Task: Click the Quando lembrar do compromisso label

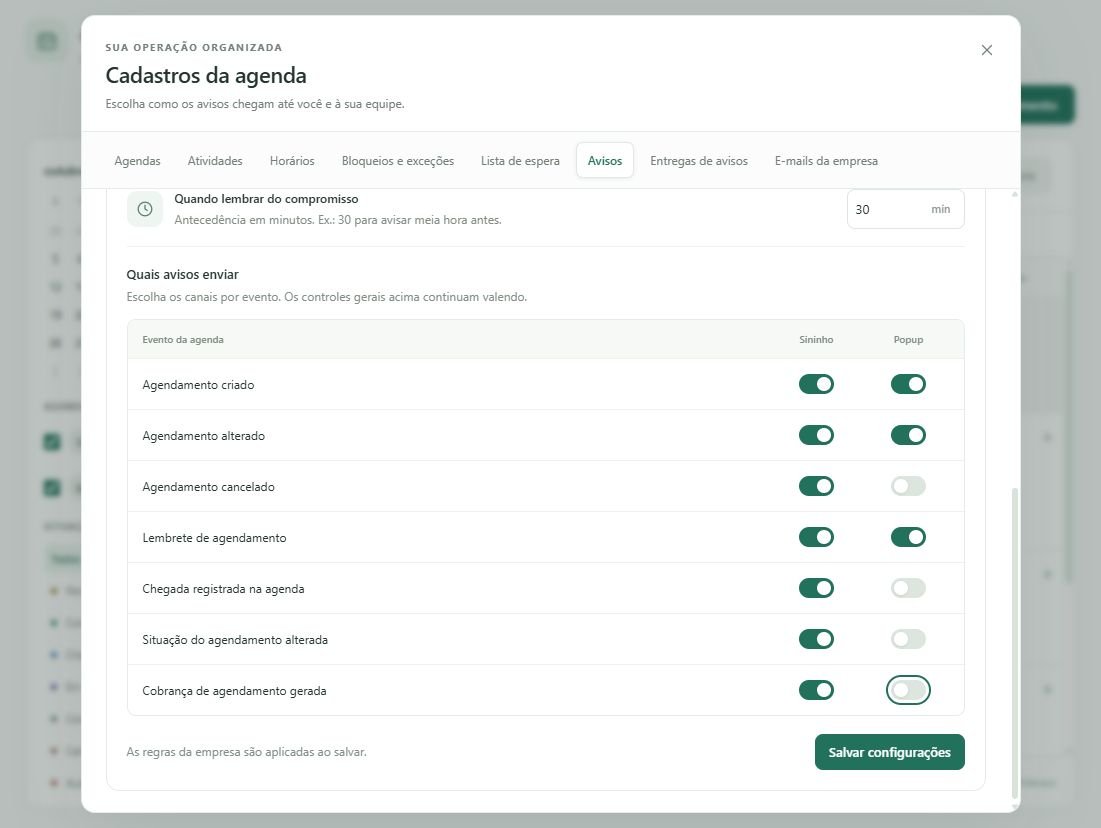Action: [266, 199]
